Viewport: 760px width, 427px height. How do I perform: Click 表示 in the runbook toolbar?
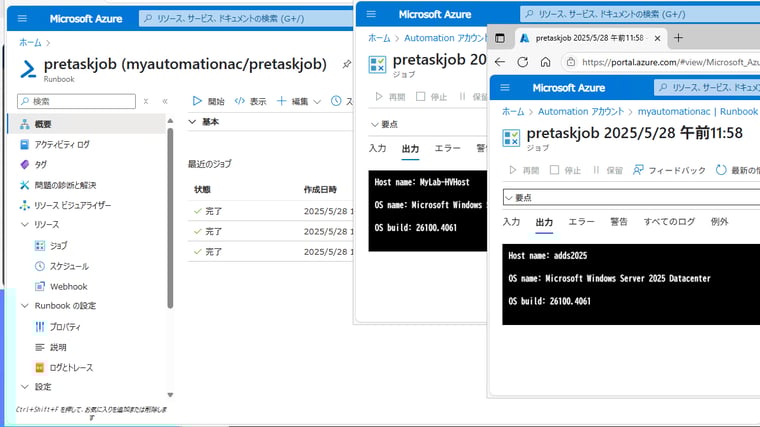[x=250, y=101]
